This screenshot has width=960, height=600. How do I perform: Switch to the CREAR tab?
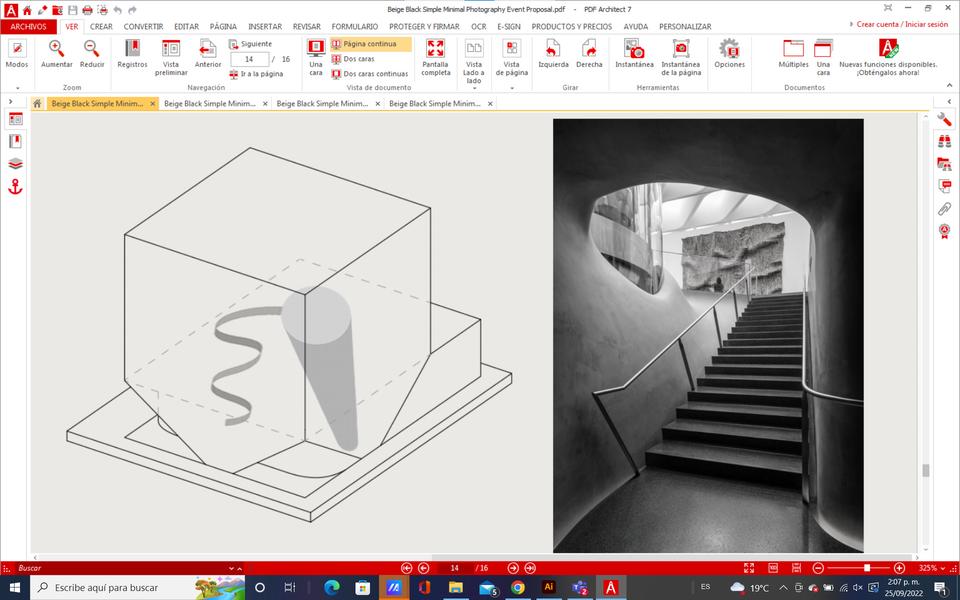point(101,26)
